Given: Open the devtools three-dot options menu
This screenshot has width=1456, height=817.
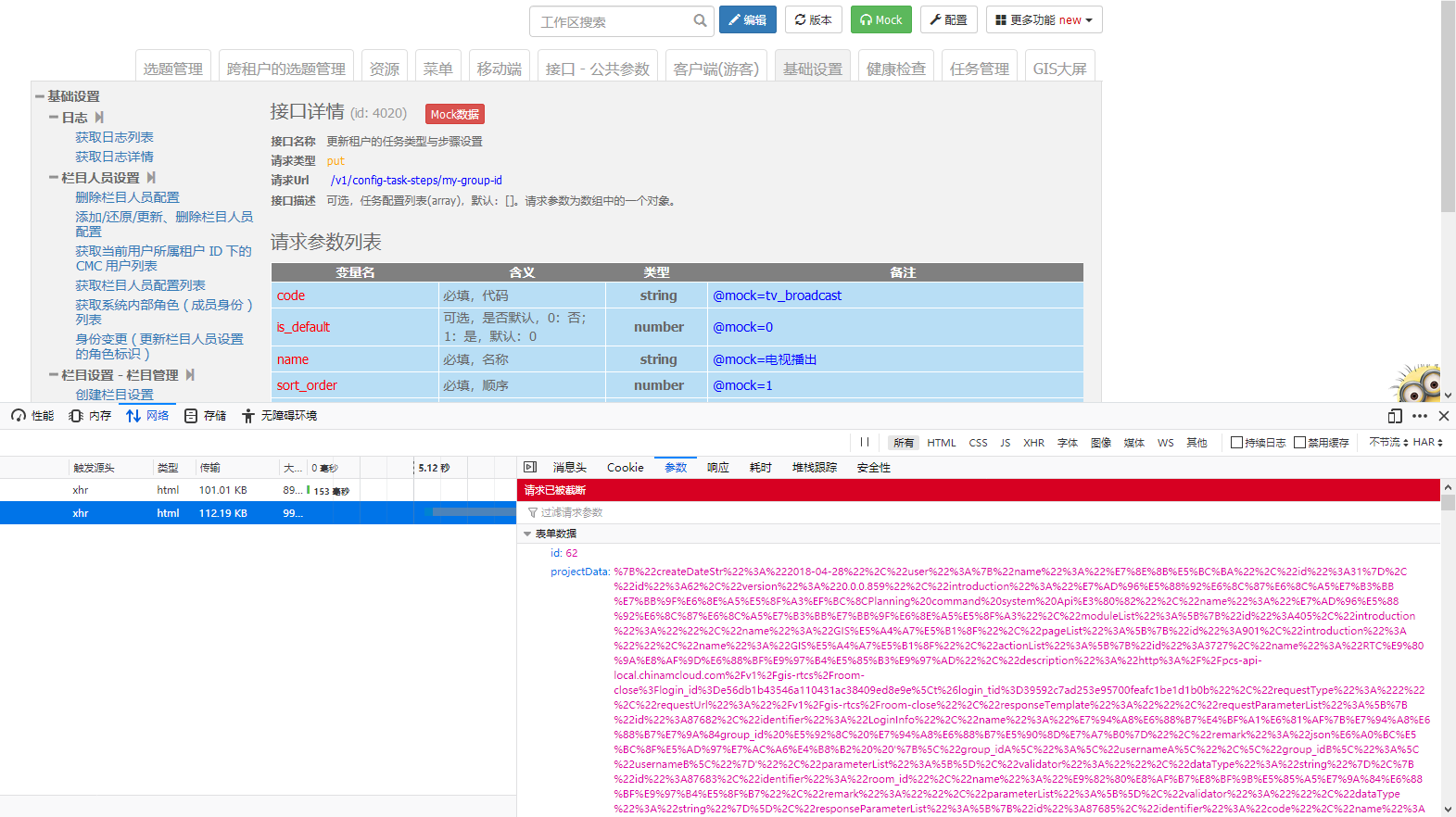Looking at the screenshot, I should [x=1420, y=416].
